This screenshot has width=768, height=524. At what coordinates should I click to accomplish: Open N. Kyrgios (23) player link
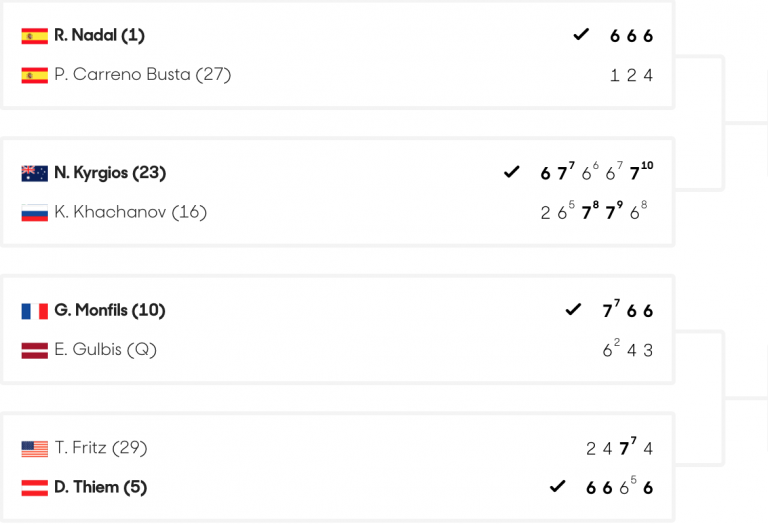pos(110,173)
